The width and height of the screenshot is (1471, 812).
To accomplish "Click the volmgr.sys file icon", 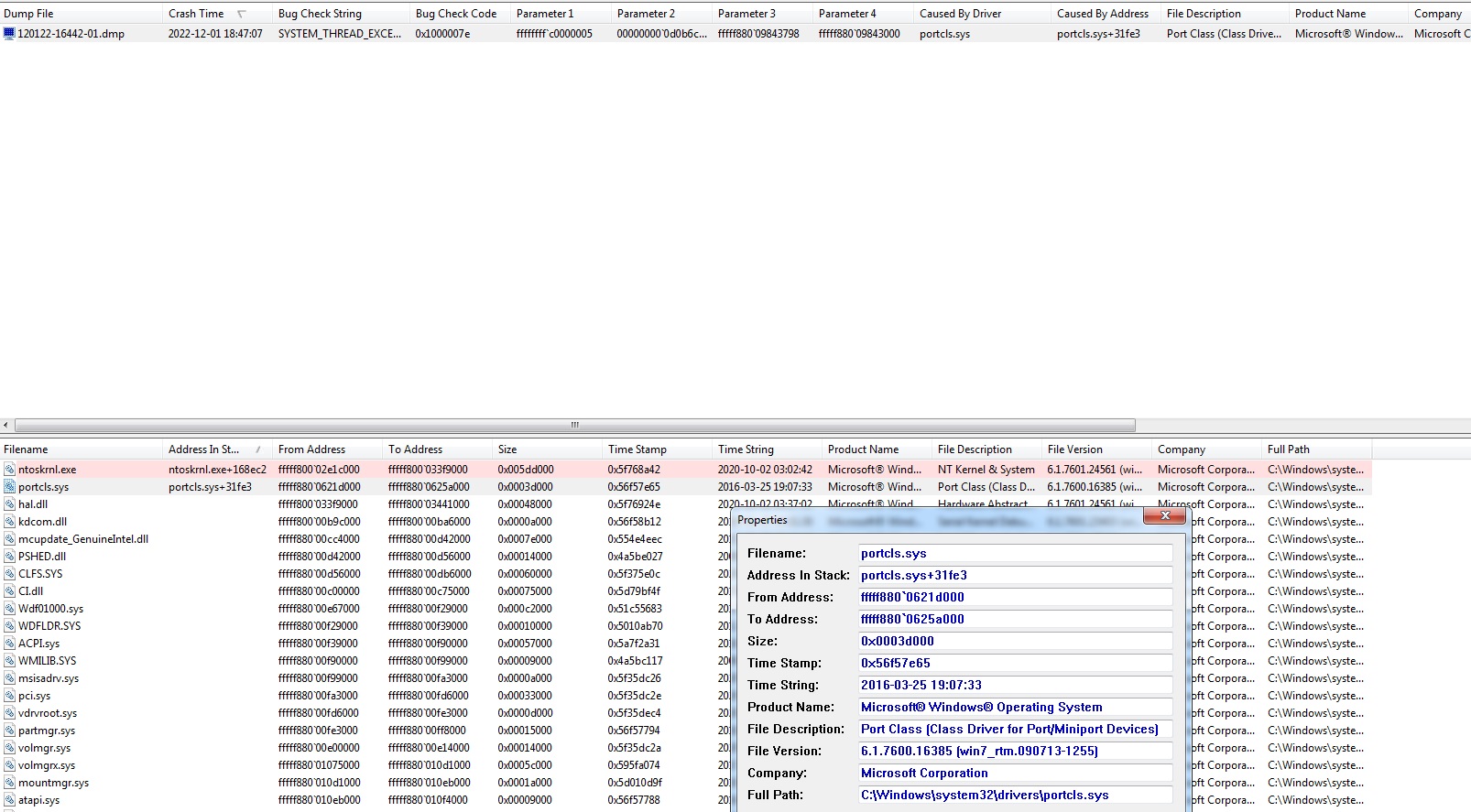I will coord(9,748).
